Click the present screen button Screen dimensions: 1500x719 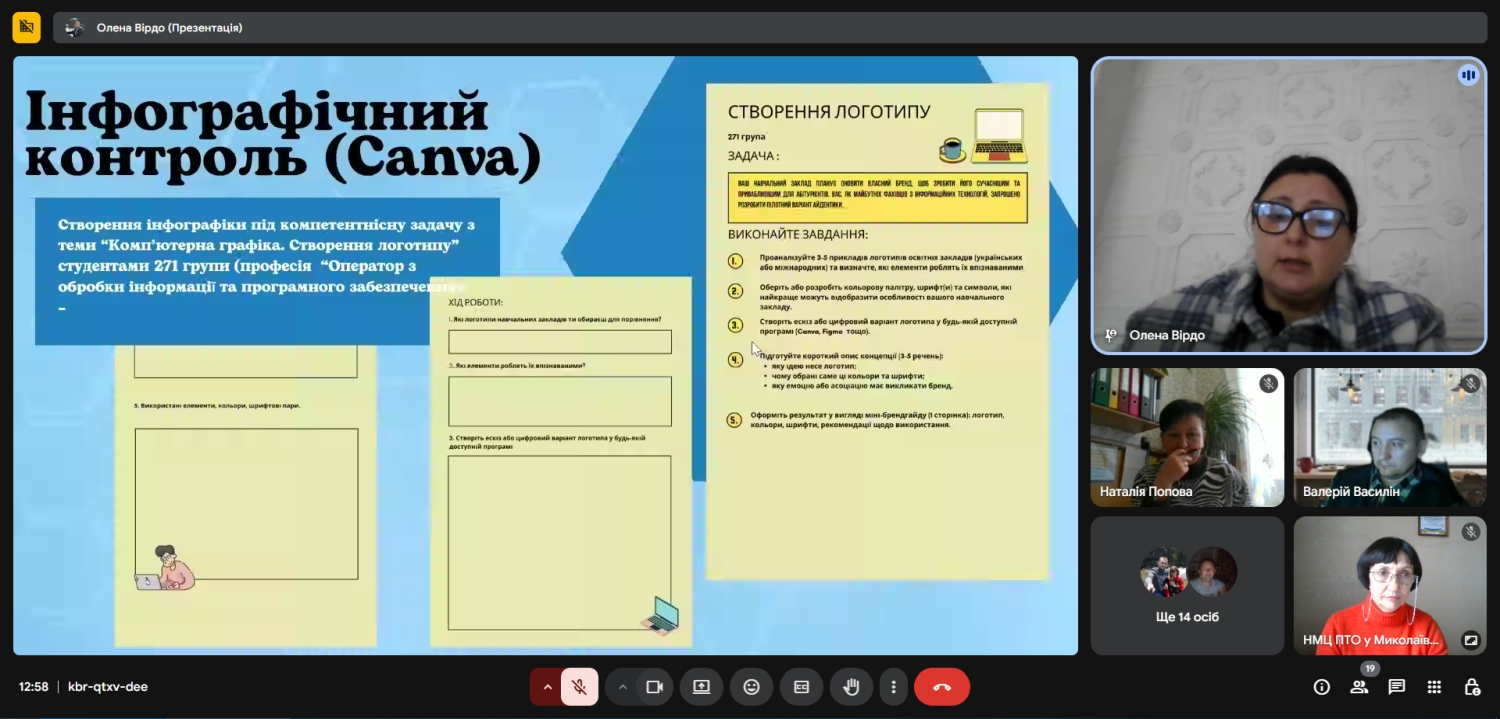point(701,687)
